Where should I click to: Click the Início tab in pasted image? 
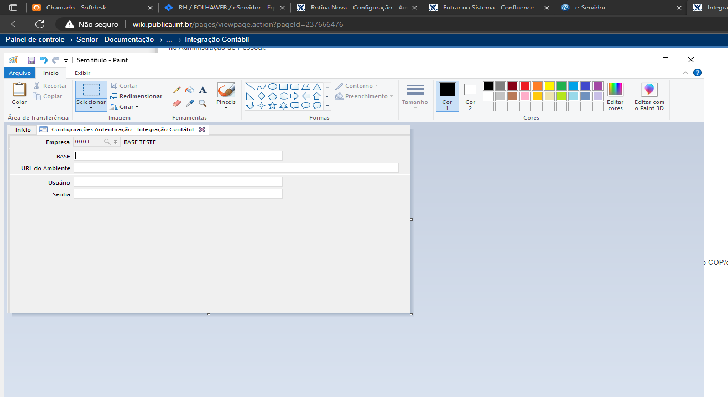tap(22, 130)
